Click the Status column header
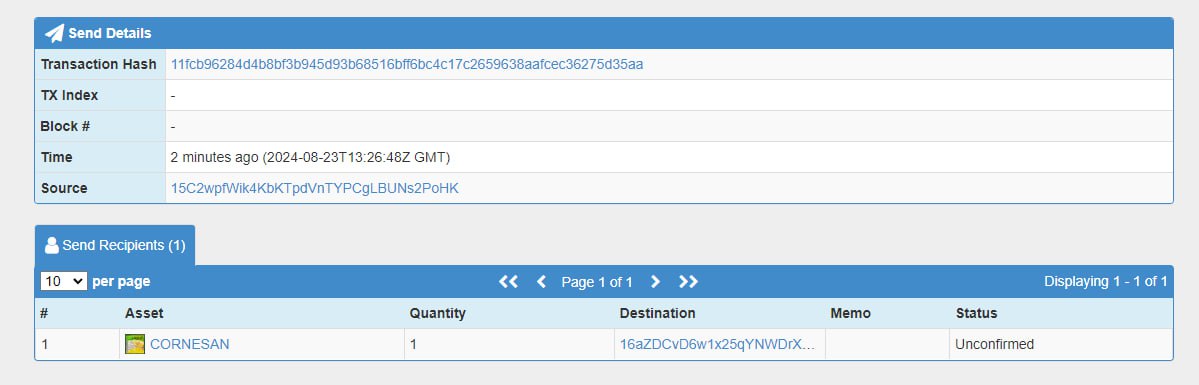This screenshot has height=385, width=1199. [976, 313]
